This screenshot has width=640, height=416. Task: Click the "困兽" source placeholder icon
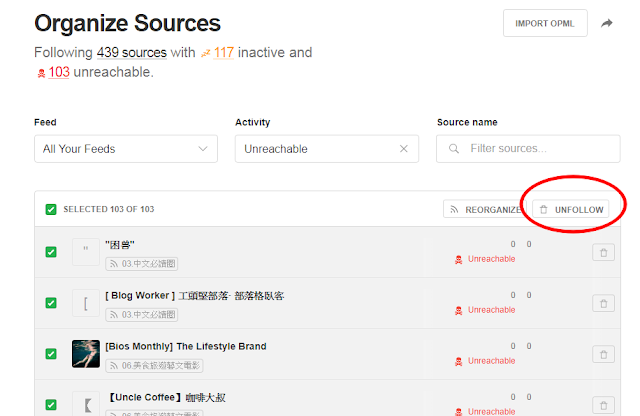click(86, 252)
